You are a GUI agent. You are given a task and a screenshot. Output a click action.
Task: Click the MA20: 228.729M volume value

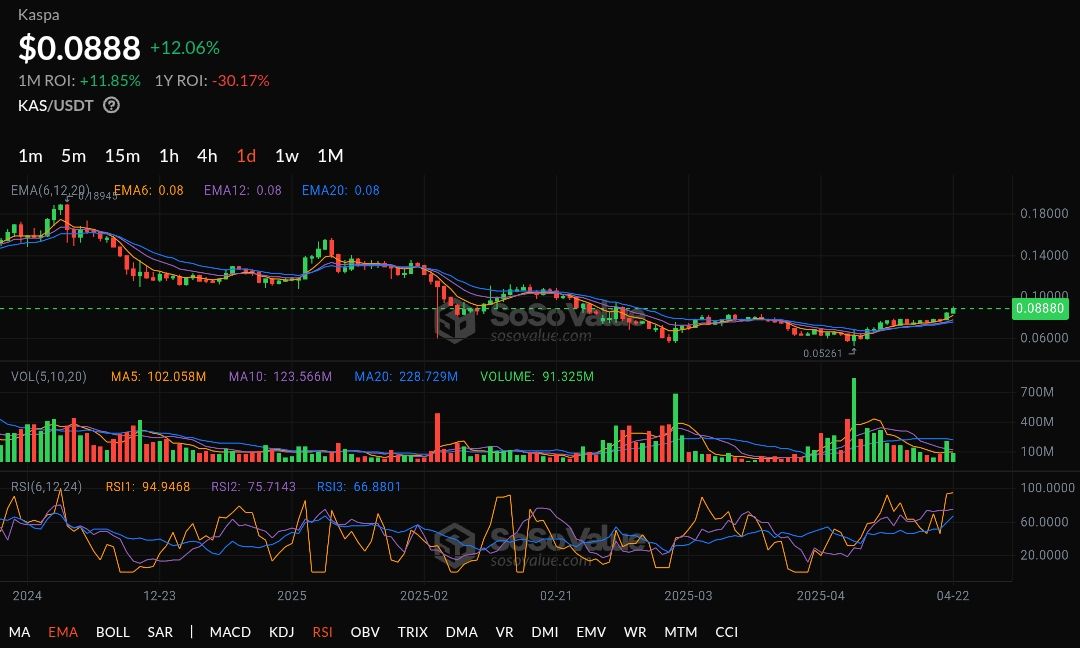(x=406, y=377)
